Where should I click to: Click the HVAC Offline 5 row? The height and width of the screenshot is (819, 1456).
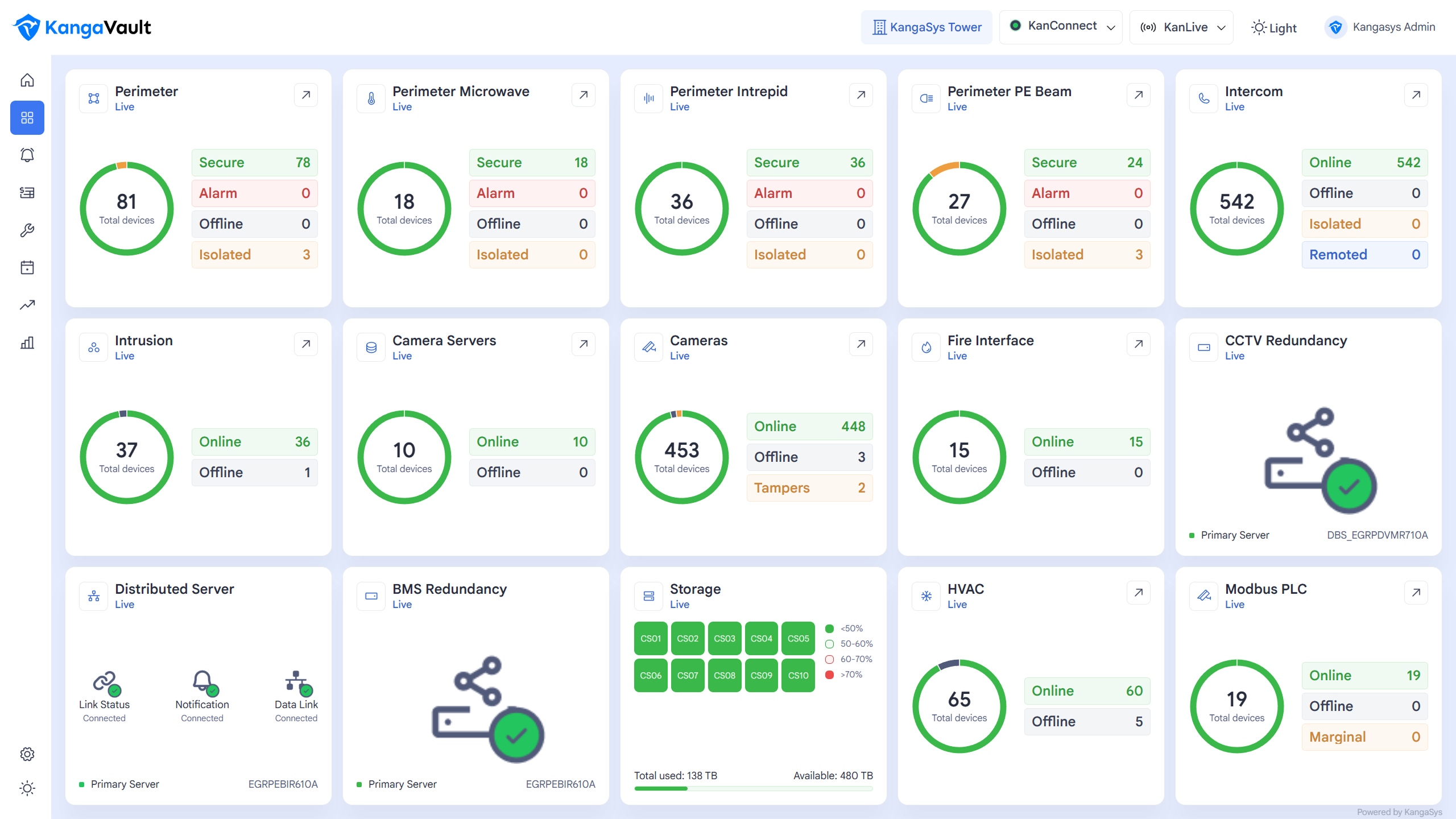(x=1087, y=721)
